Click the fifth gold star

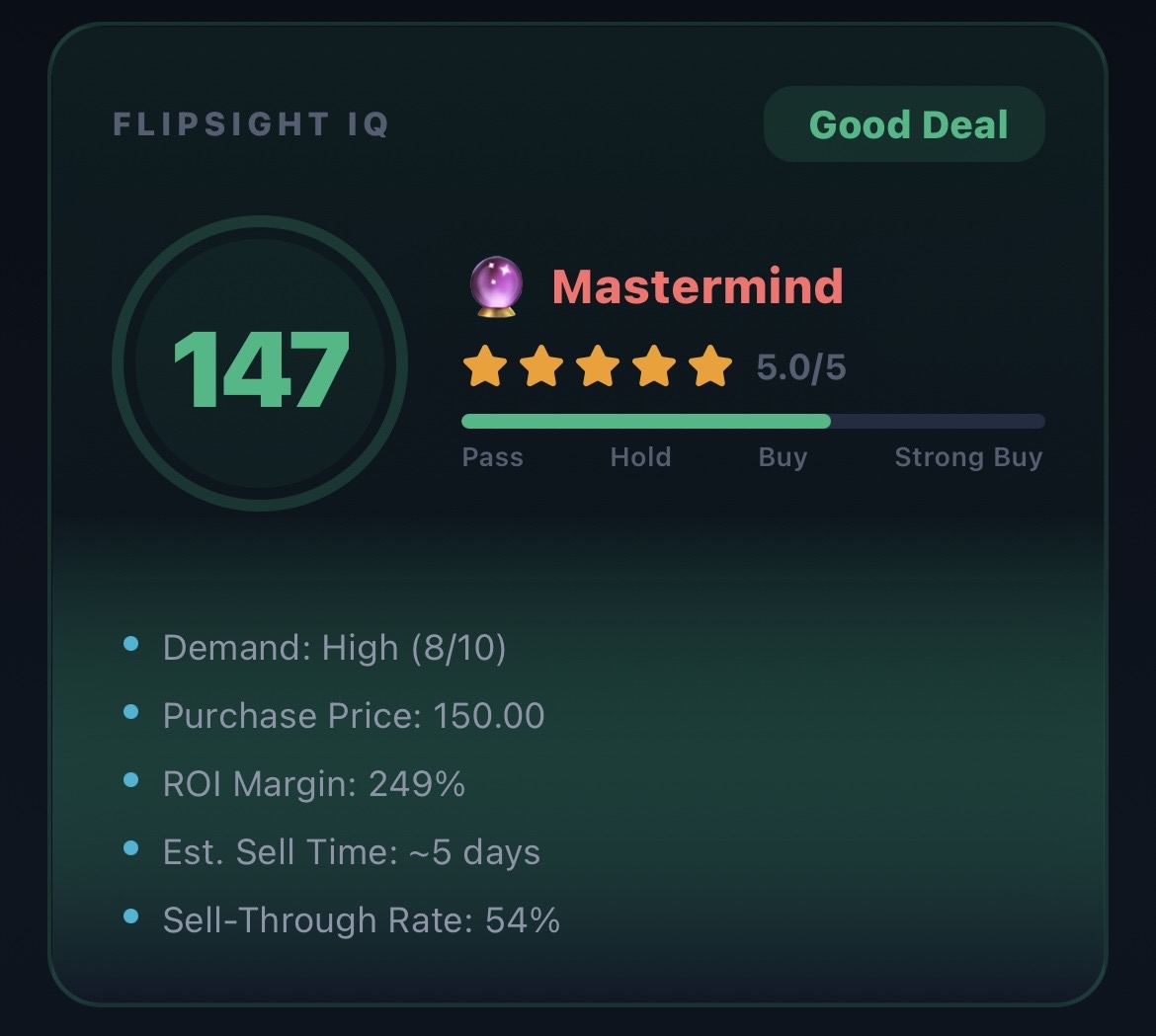pyautogui.click(x=710, y=367)
